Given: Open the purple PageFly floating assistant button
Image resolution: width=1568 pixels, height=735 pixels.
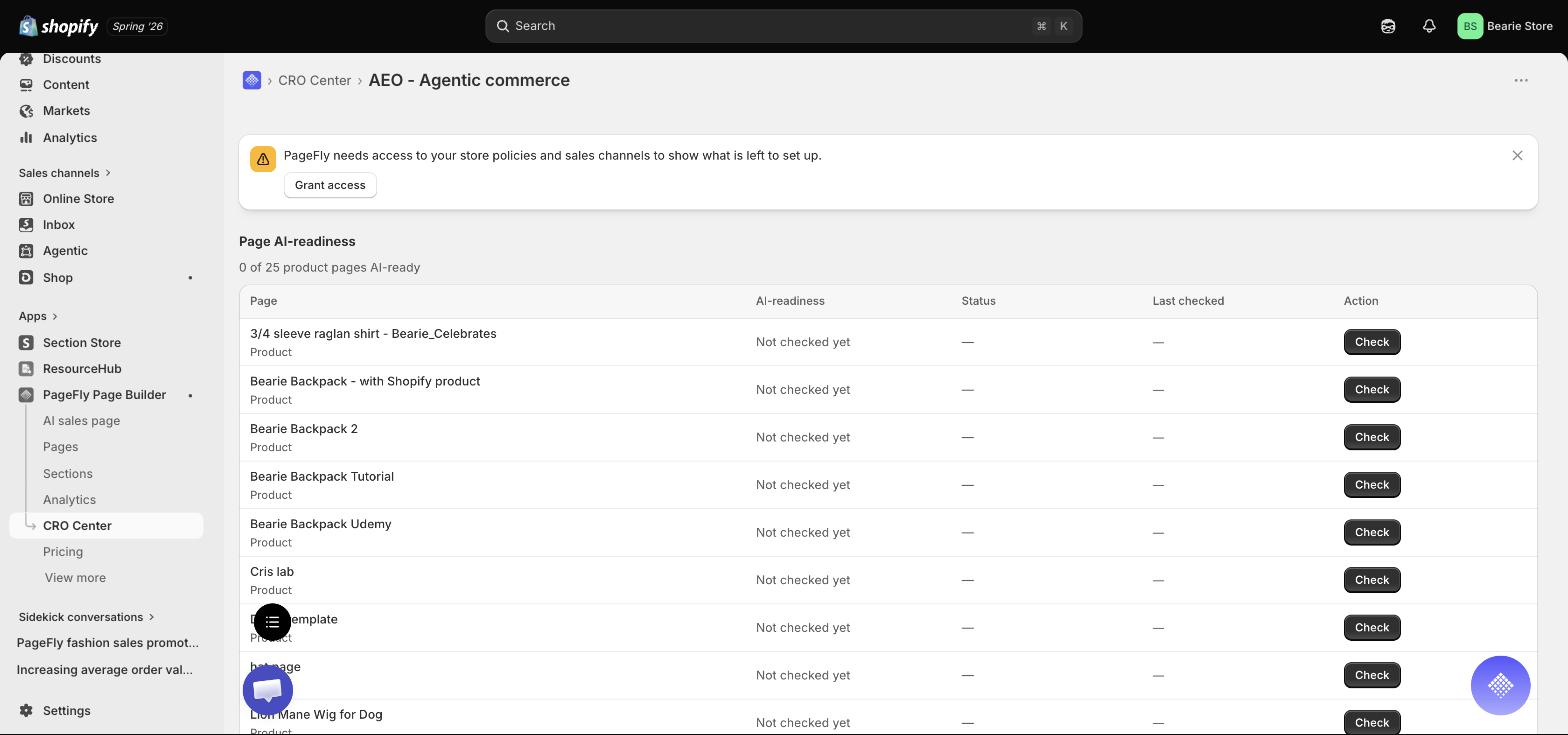Looking at the screenshot, I should click(x=1500, y=685).
